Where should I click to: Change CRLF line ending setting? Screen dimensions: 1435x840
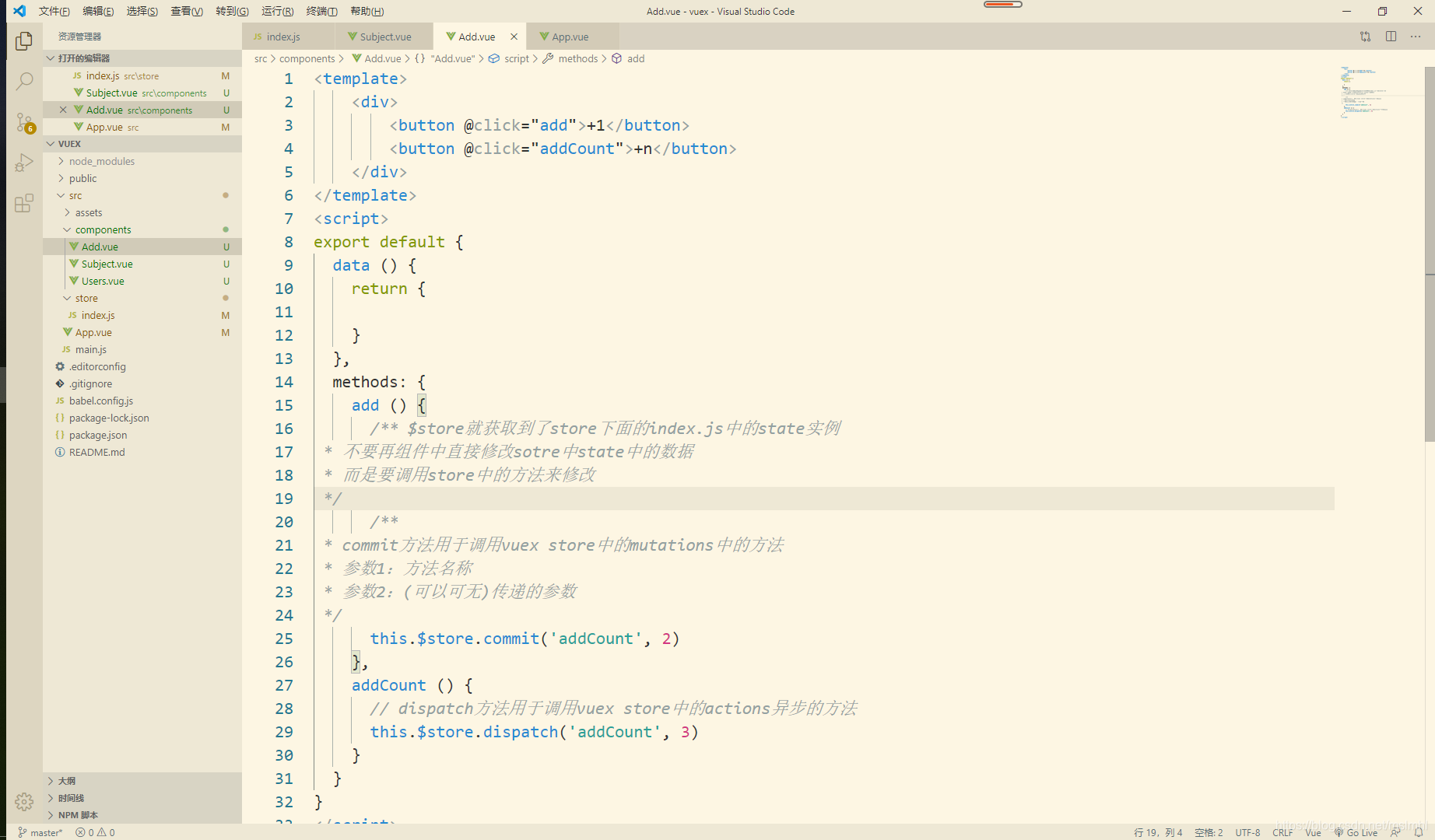tap(1282, 832)
